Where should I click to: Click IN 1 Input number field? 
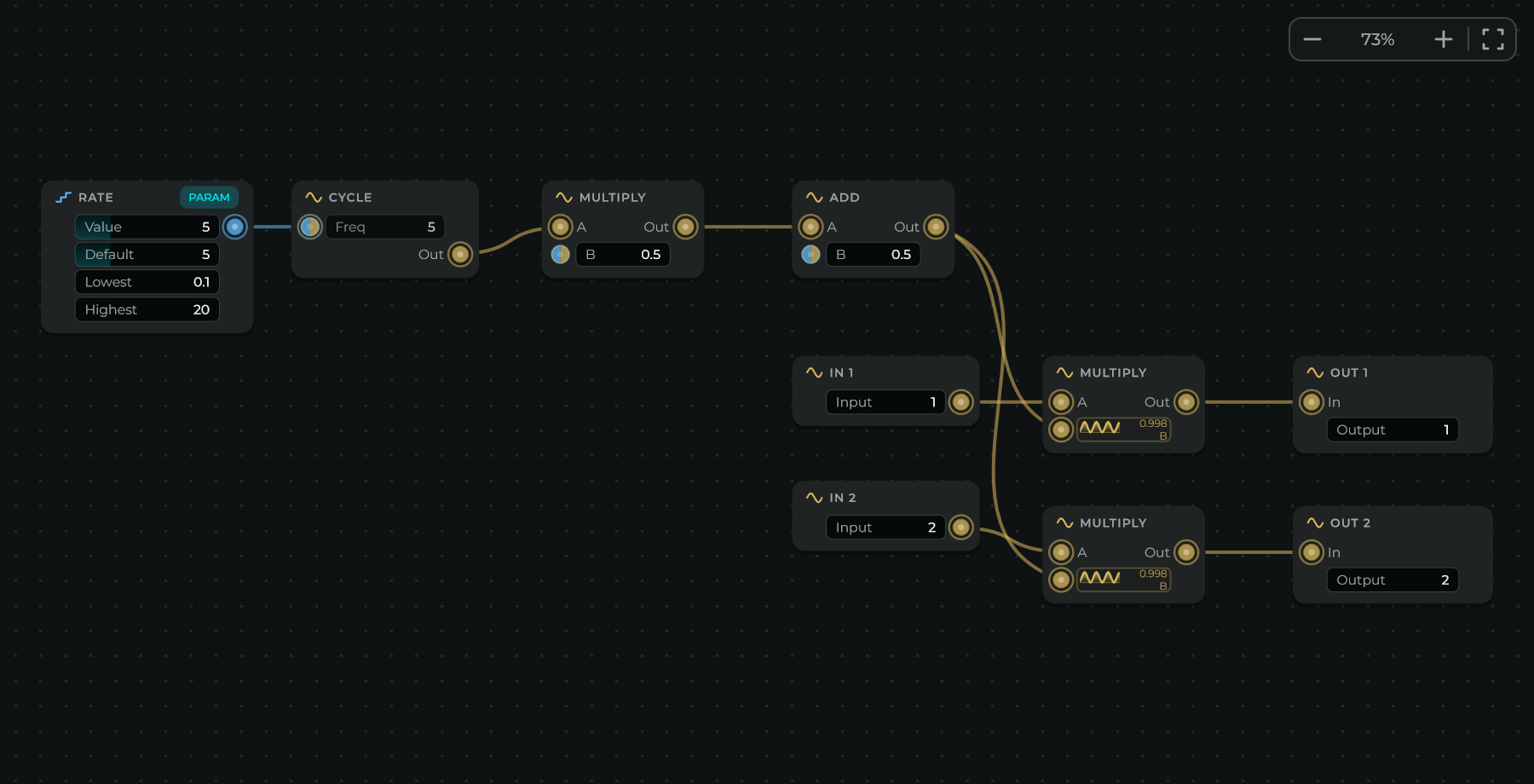pyautogui.click(x=885, y=401)
